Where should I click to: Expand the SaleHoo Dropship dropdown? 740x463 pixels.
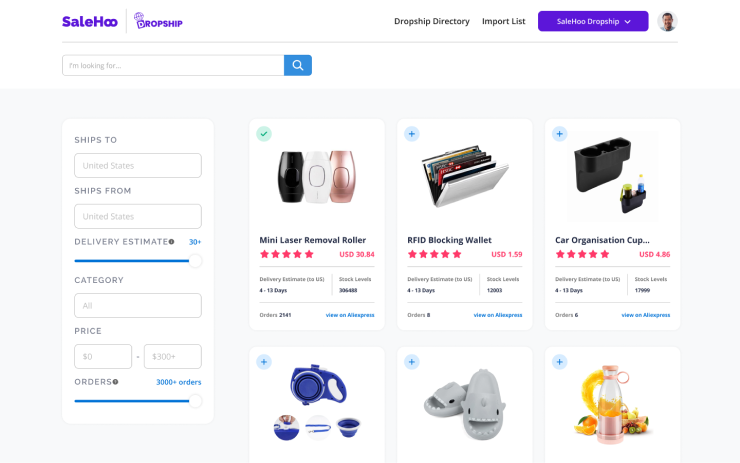point(593,21)
